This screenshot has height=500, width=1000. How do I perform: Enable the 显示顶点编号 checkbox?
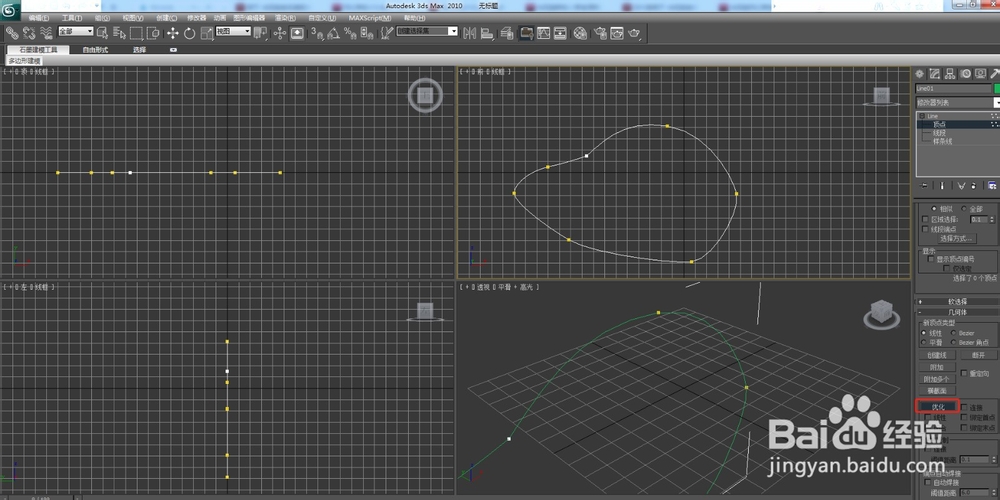[x=931, y=259]
